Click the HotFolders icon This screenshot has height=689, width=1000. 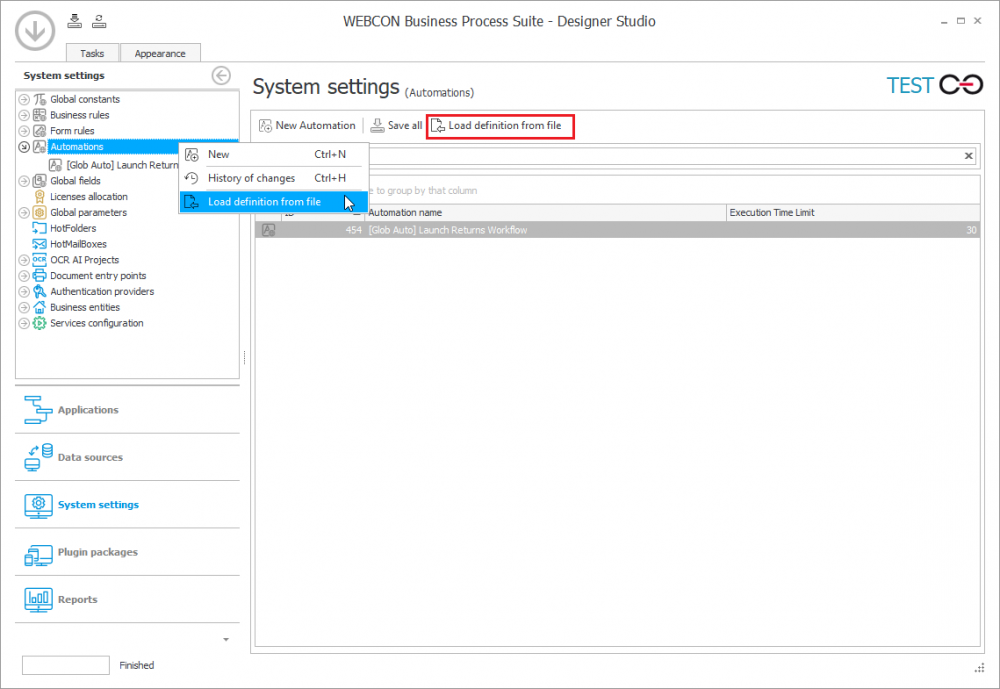[40, 228]
